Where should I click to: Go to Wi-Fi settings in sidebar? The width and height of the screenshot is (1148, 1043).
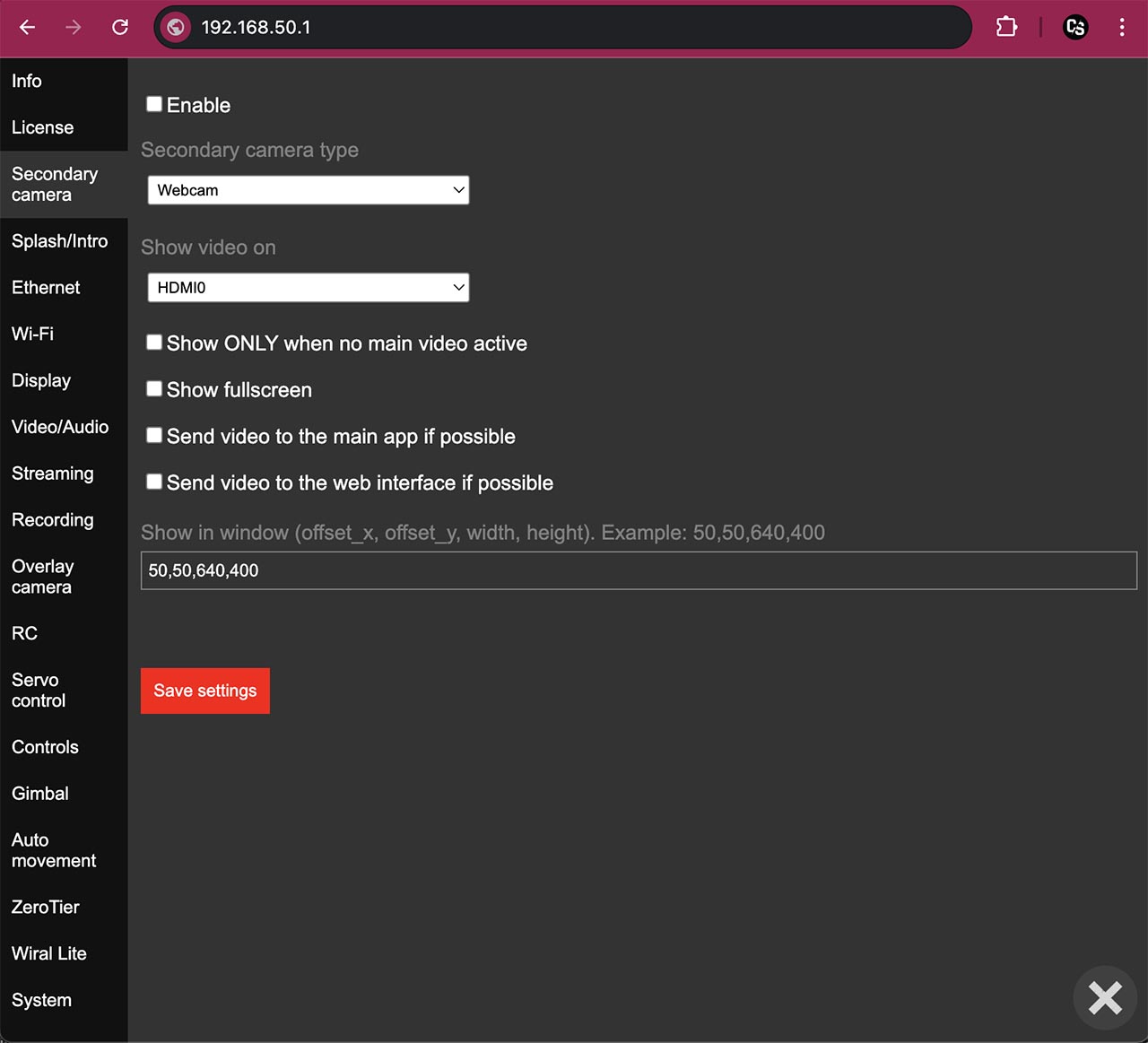coord(33,334)
